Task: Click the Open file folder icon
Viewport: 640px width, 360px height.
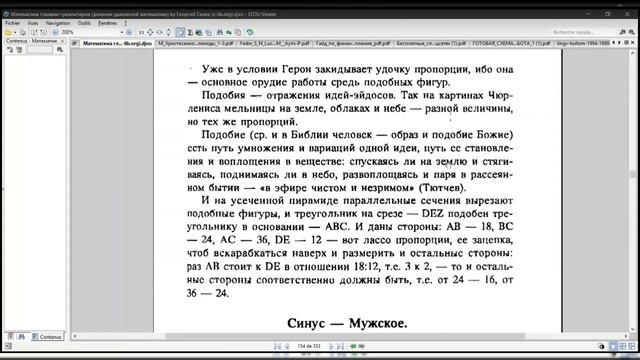Action: click(8, 32)
